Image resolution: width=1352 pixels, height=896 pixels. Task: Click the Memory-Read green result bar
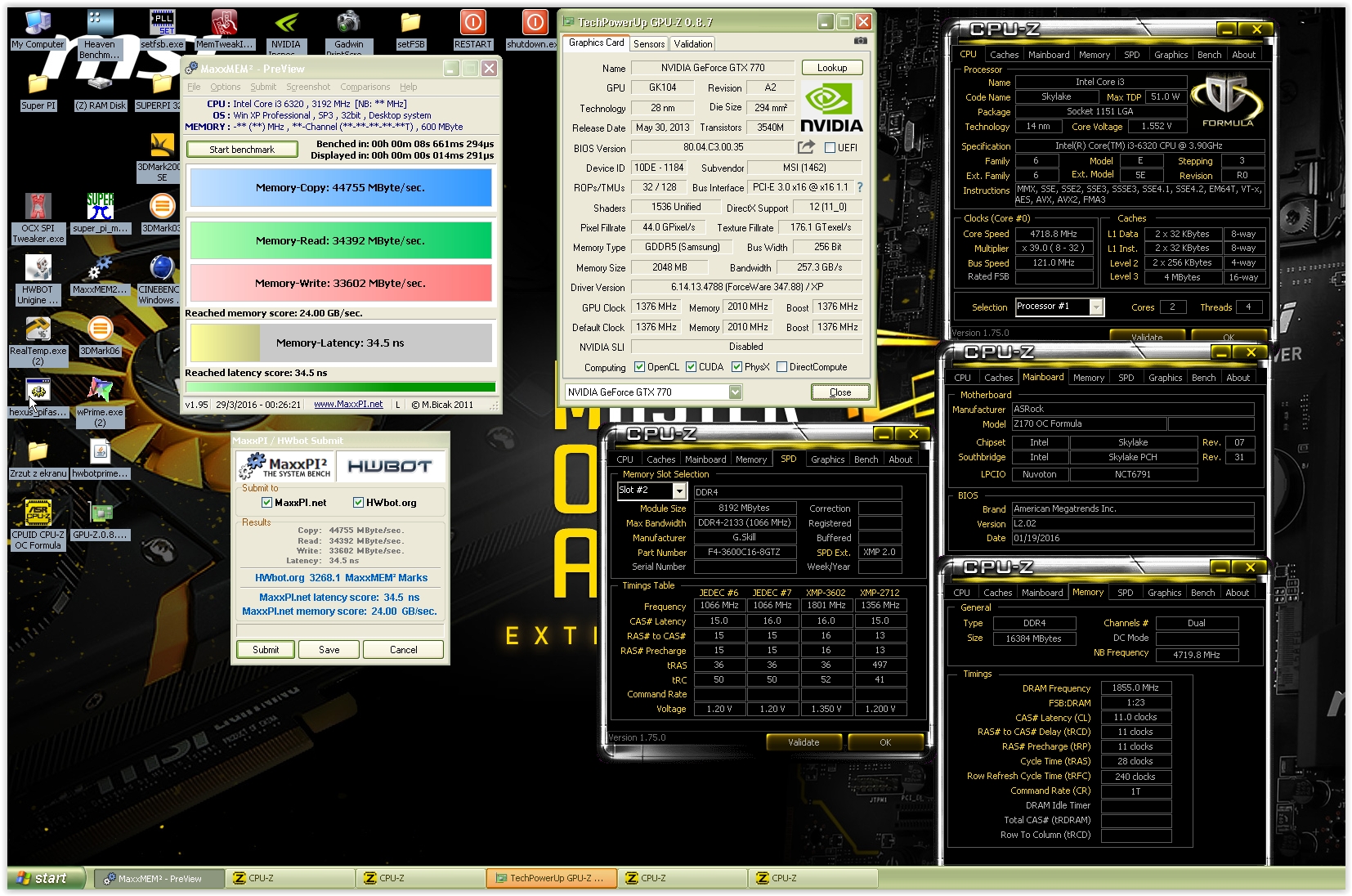pyautogui.click(x=341, y=240)
